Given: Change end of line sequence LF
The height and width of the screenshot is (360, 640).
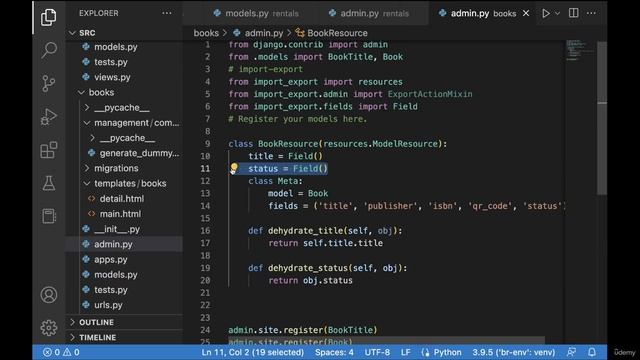Looking at the screenshot, I should (x=405, y=352).
